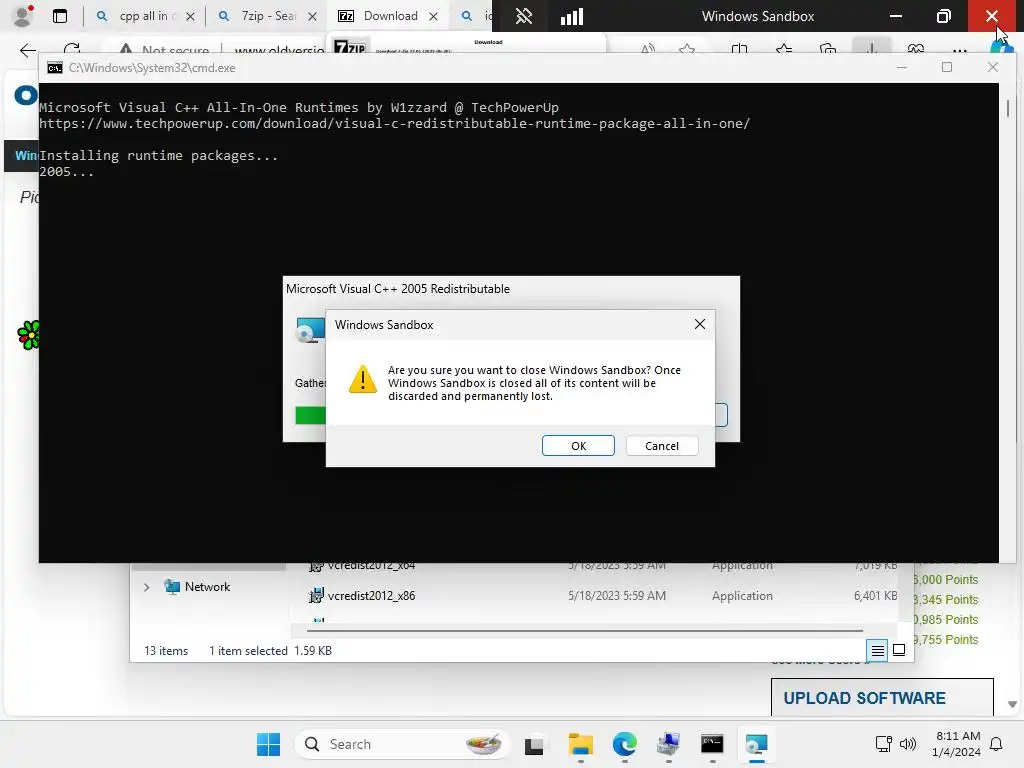Open the Windows Start menu
1024x768 pixels.
click(x=268, y=744)
